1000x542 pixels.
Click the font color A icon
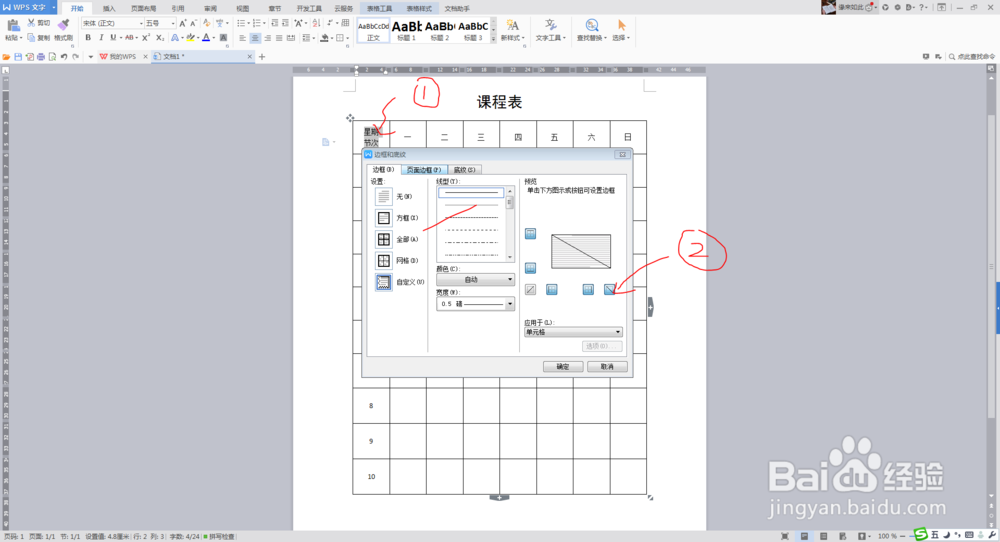point(205,38)
